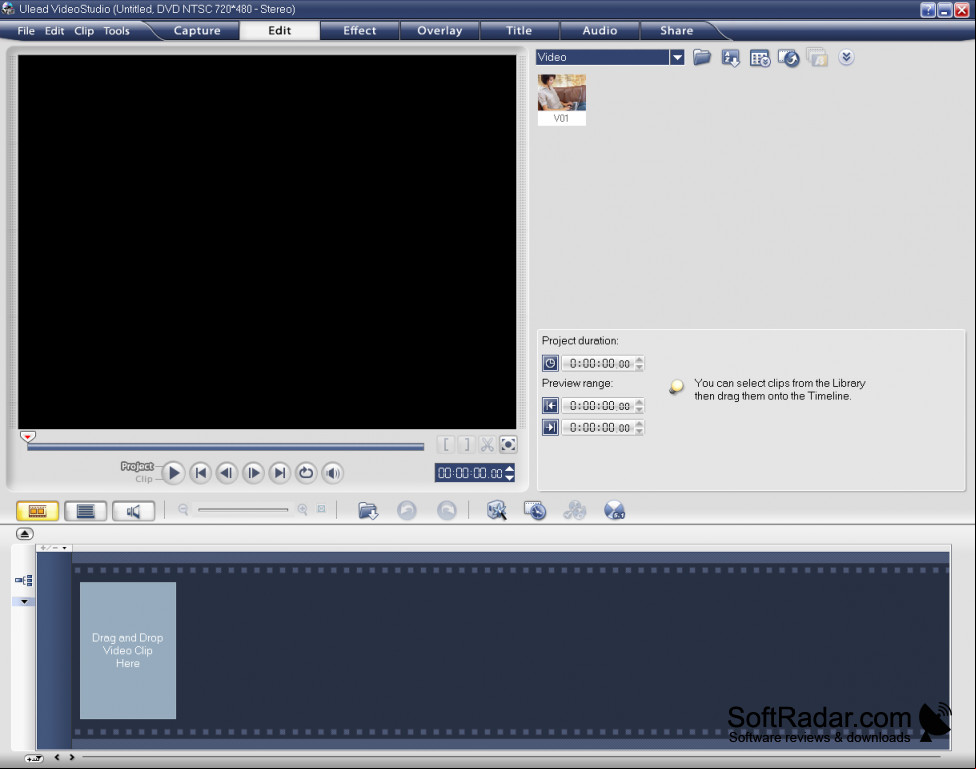The height and width of the screenshot is (769, 976).
Task: Step to the next frame
Action: click(x=253, y=473)
